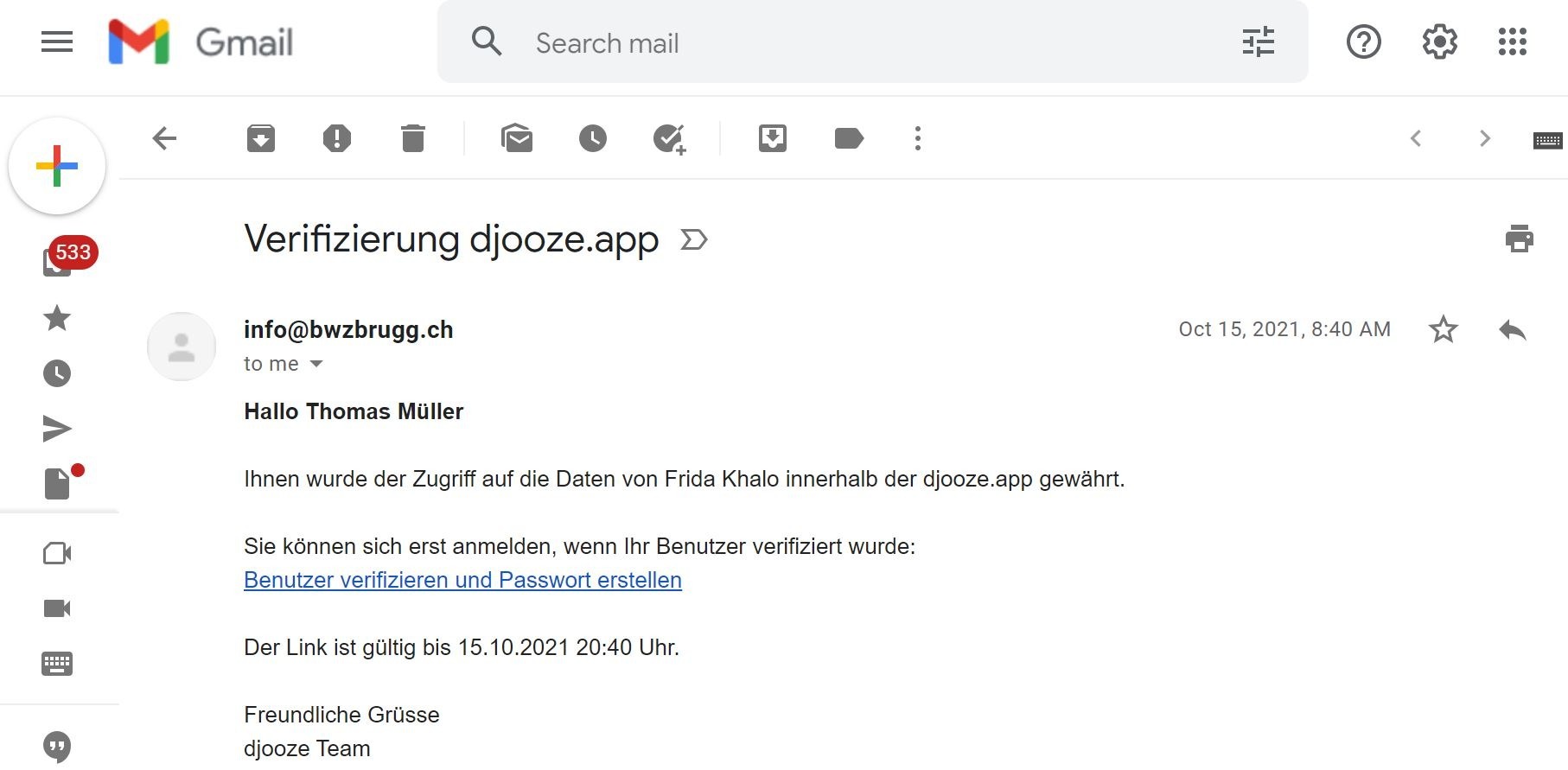Delete the email using the trash icon
The width and height of the screenshot is (1568, 770).
[x=413, y=138]
